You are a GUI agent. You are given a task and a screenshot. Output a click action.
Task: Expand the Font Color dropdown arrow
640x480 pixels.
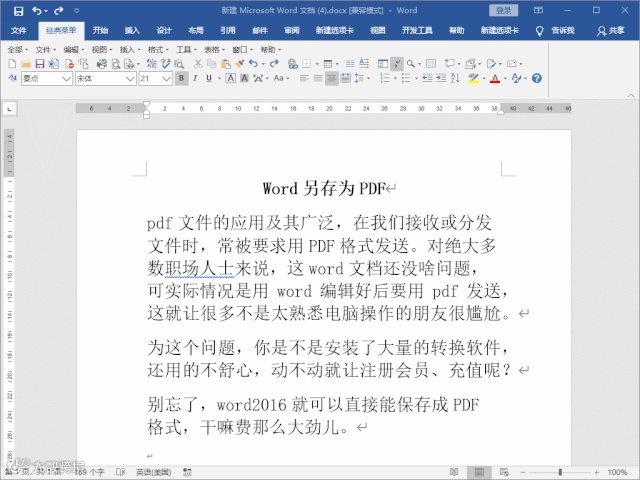coord(505,78)
